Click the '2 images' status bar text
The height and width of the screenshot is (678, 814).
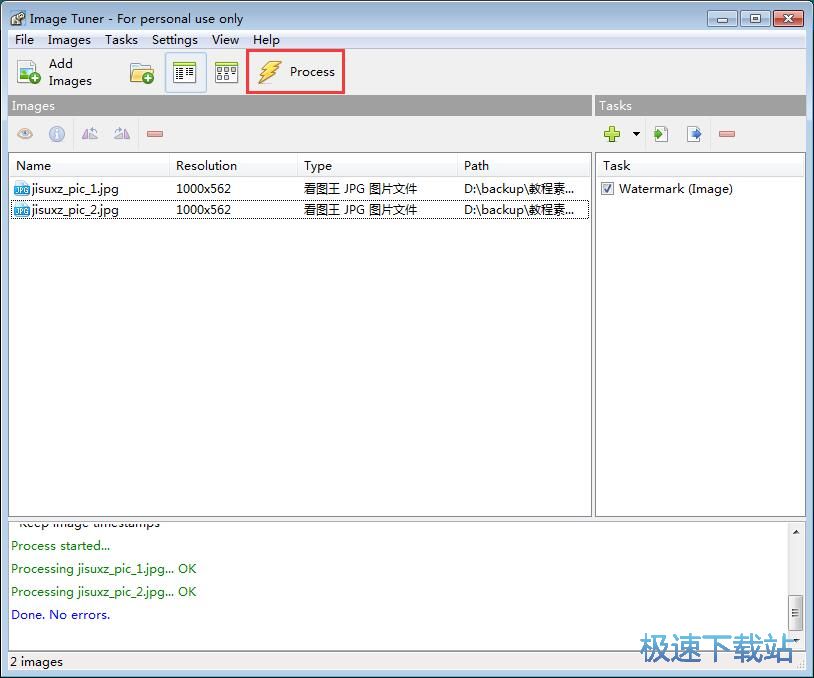click(x=36, y=662)
